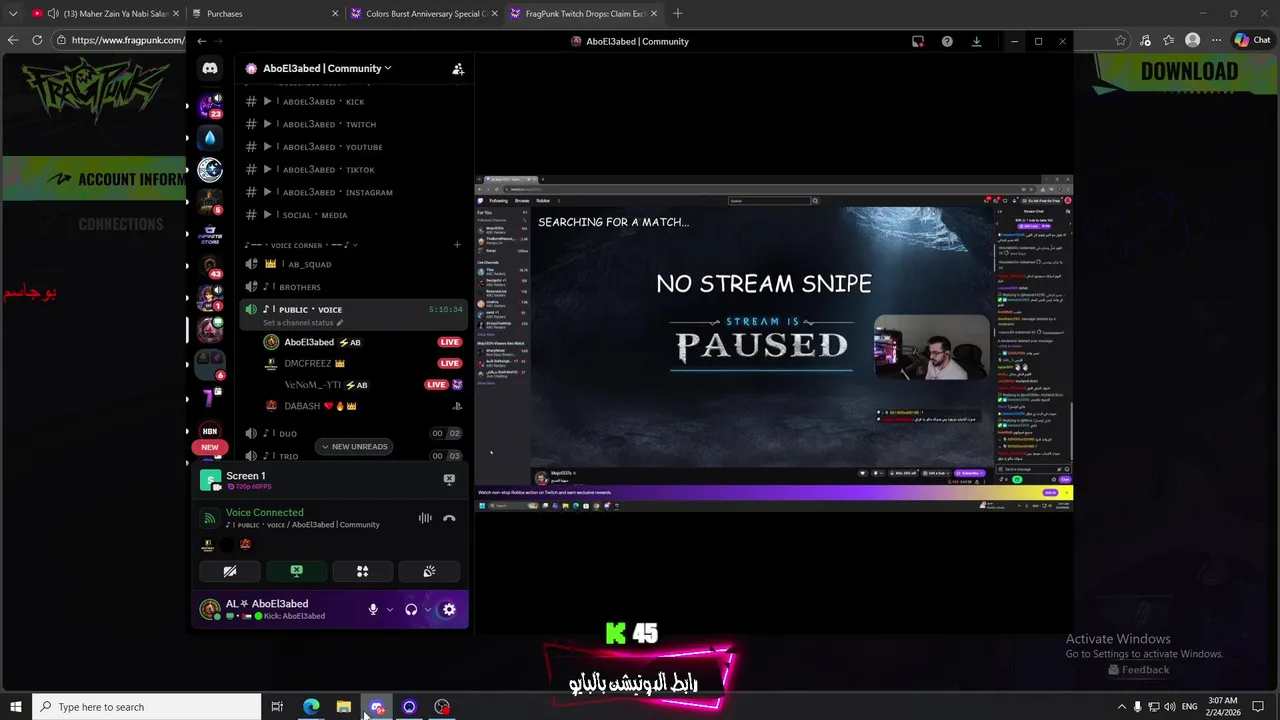The width and height of the screenshot is (1280, 720).
Task: Open a new Edge tab
Action: coord(678,14)
